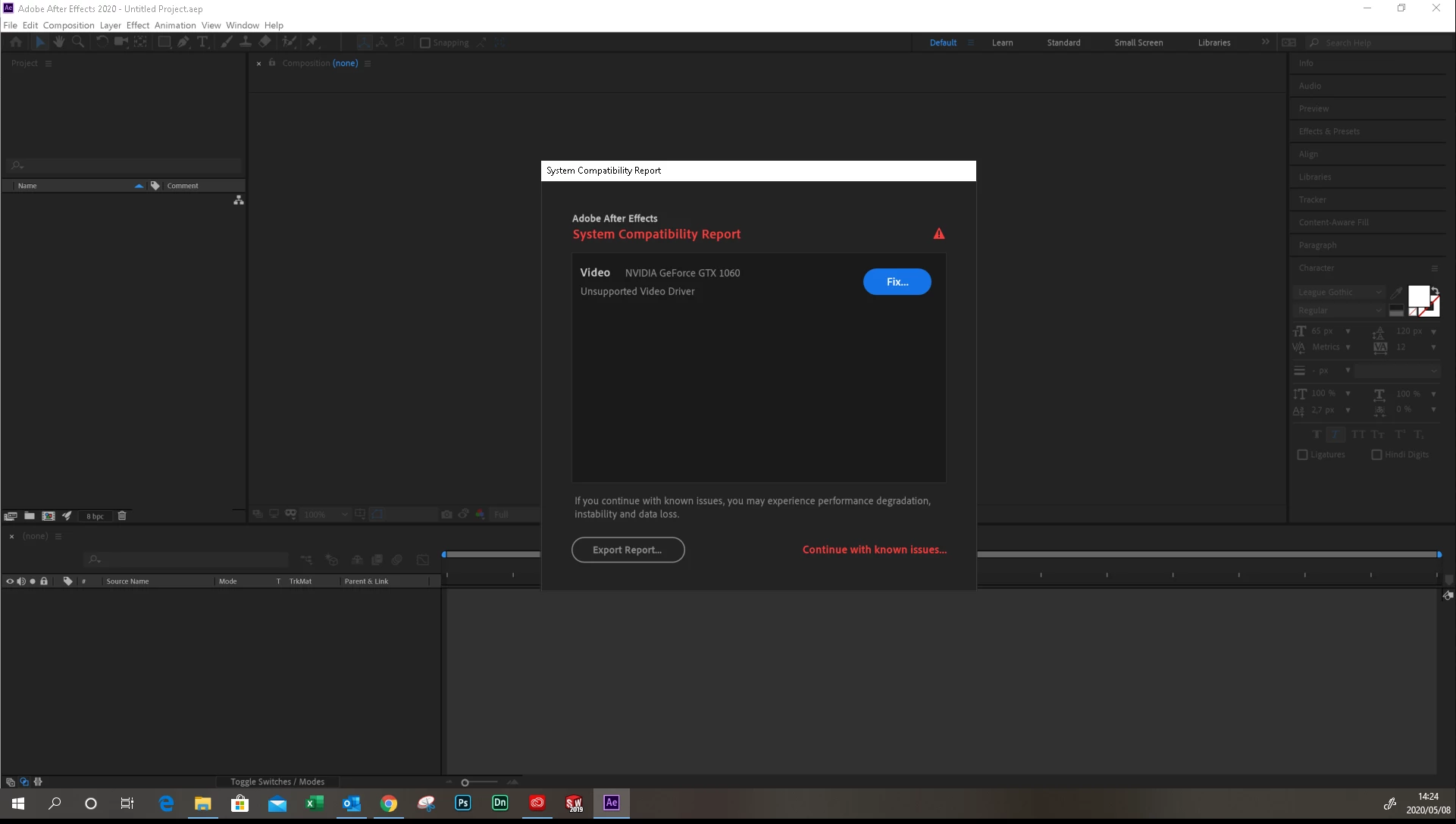This screenshot has width=1456, height=824.
Task: Click the Fix... button for the video driver
Action: (897, 281)
